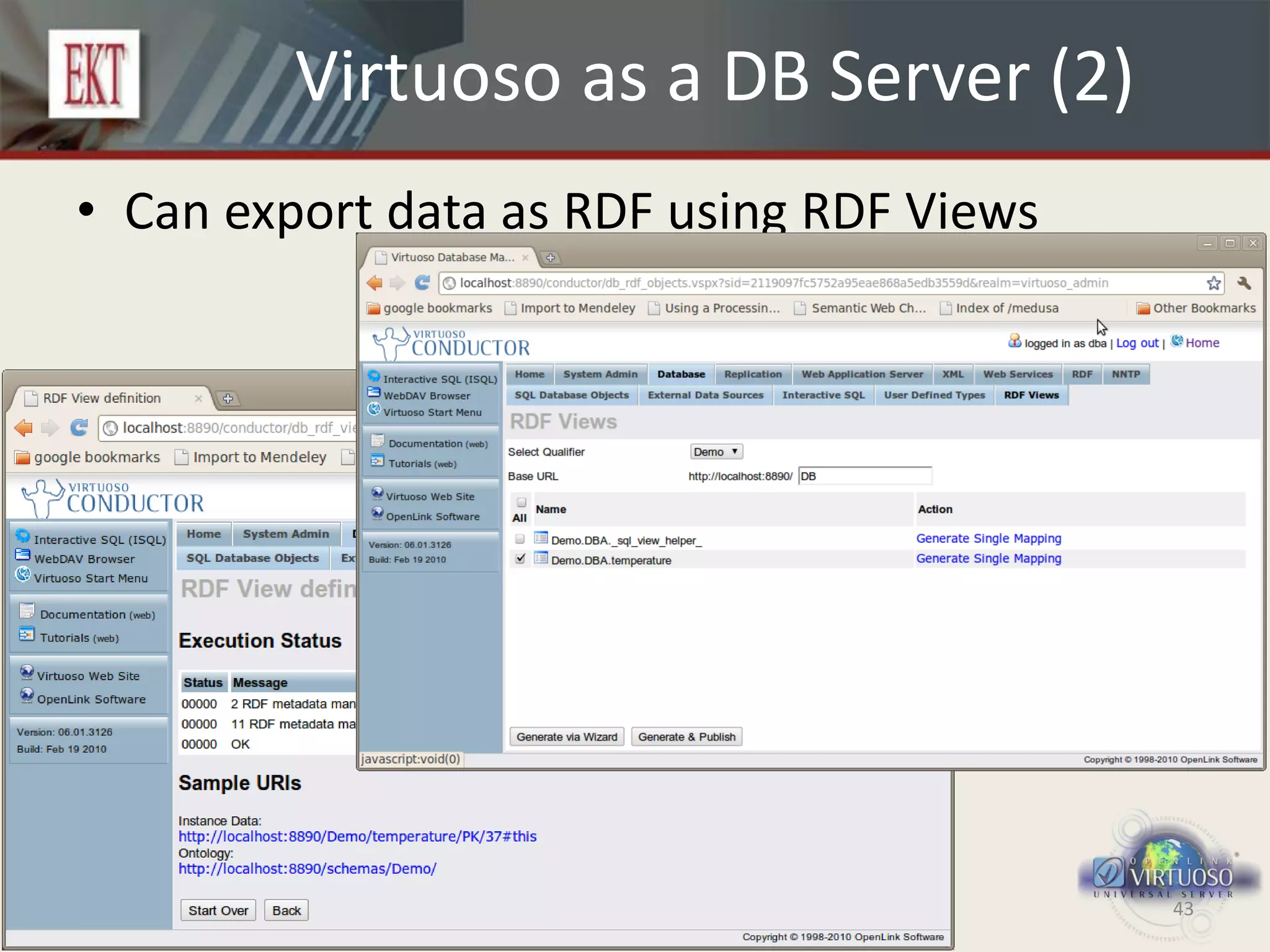Image resolution: width=1270 pixels, height=952 pixels.
Task: Open the Demo qualifier dropdown
Action: pyautogui.click(x=716, y=452)
